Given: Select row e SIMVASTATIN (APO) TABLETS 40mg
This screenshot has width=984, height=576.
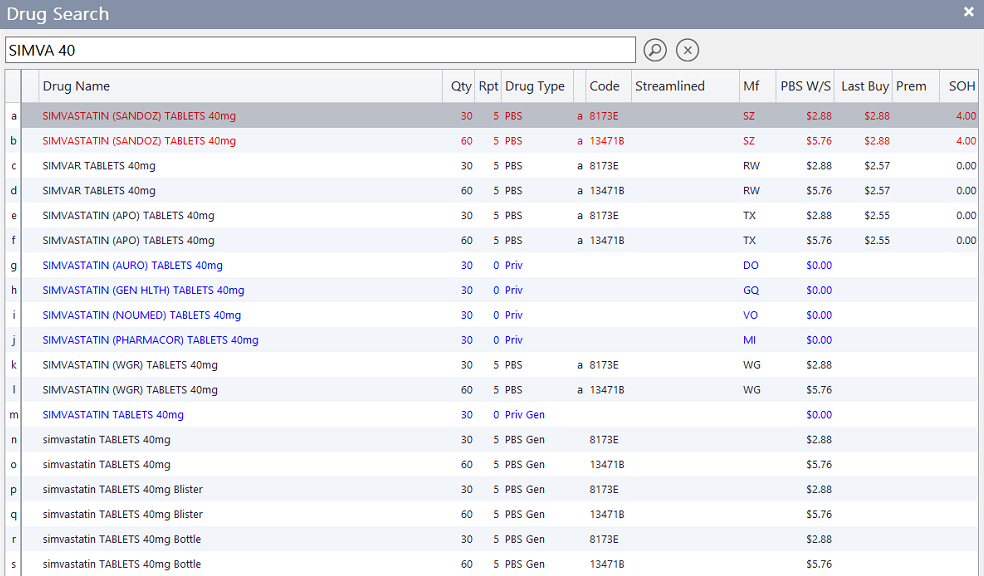Looking at the screenshot, I should pos(491,215).
